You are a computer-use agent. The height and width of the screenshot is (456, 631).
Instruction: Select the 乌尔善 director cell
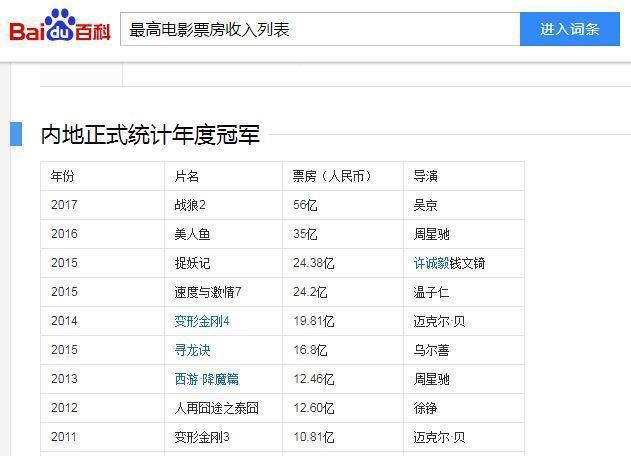point(464,350)
